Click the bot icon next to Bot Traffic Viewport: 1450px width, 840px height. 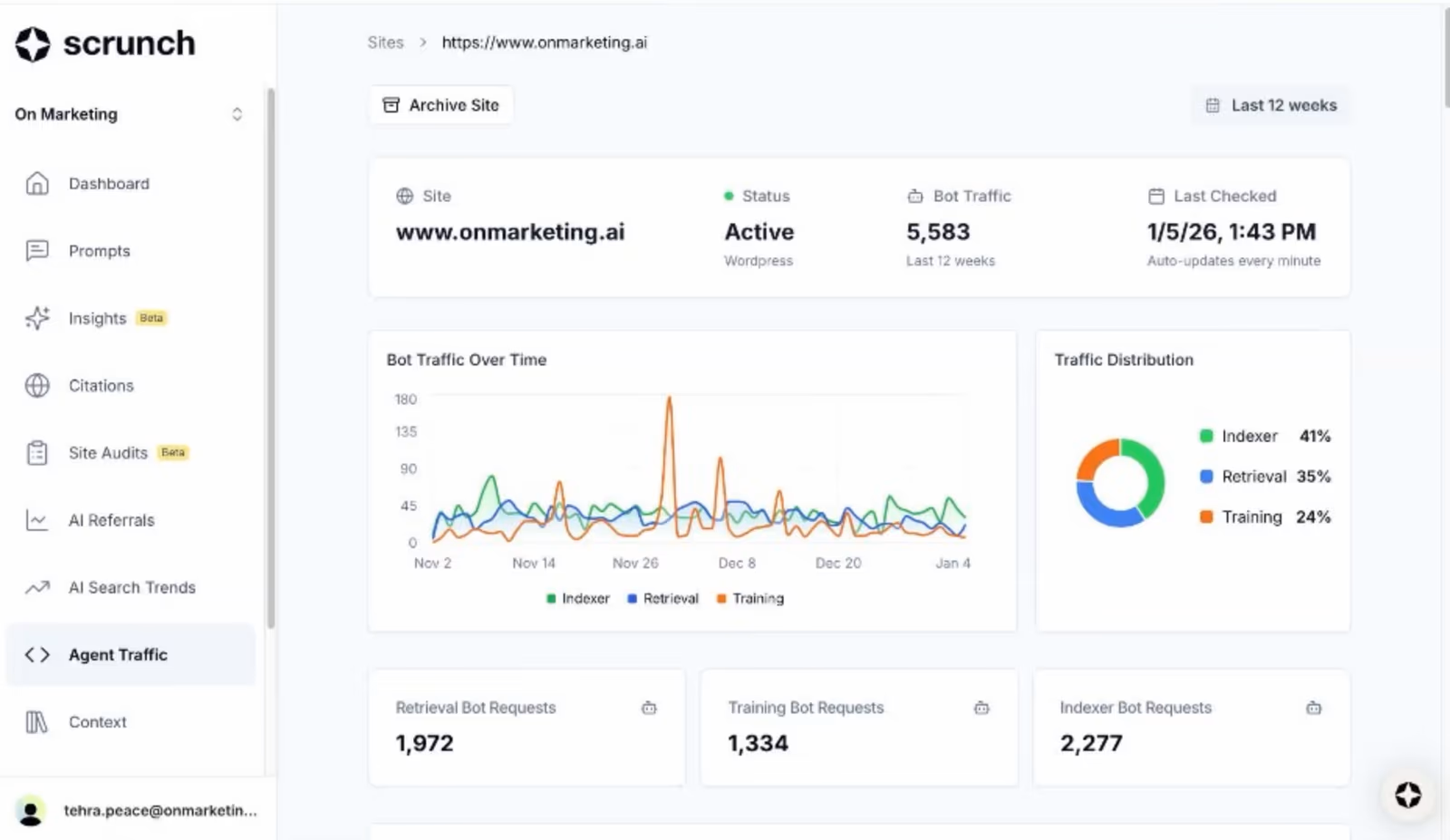(915, 196)
